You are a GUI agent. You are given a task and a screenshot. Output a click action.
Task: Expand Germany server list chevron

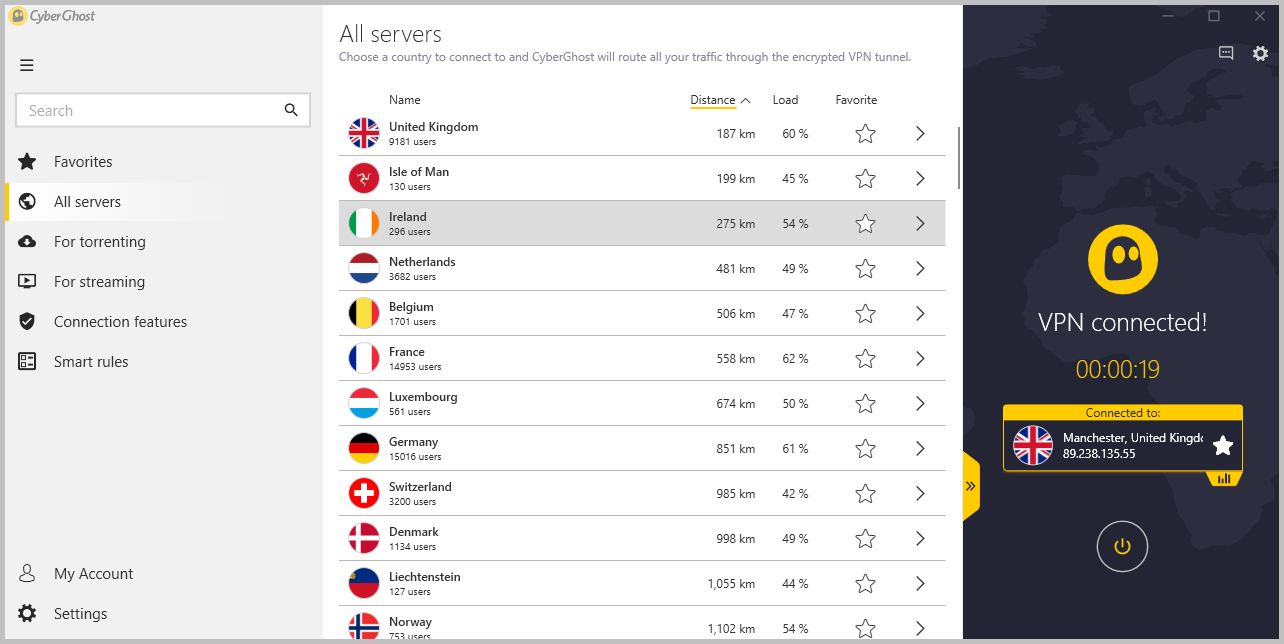point(920,448)
